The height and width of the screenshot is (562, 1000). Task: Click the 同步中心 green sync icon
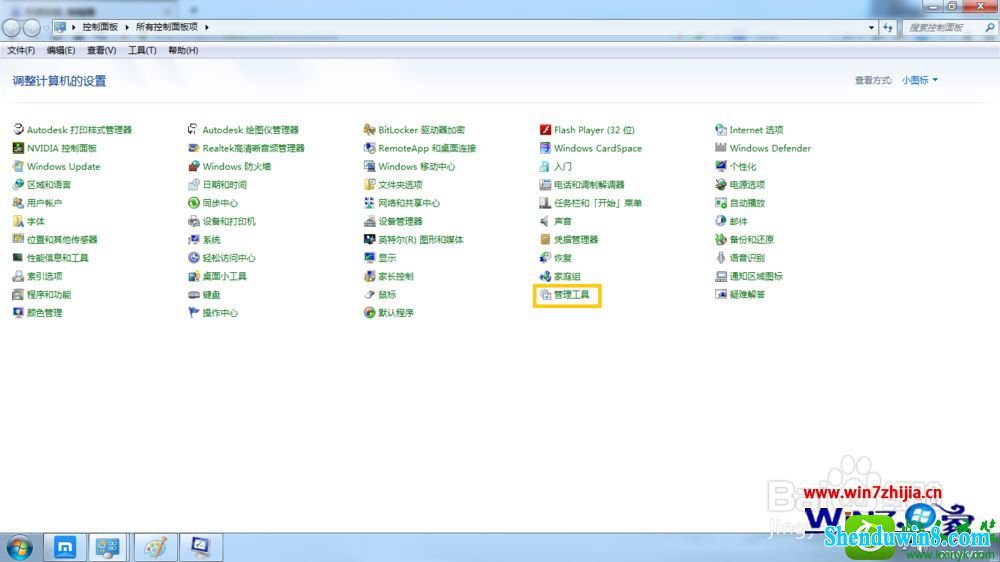[x=194, y=203]
